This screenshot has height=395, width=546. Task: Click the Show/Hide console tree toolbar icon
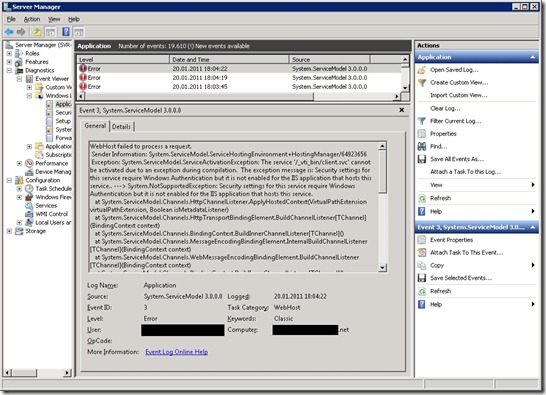pos(50,32)
